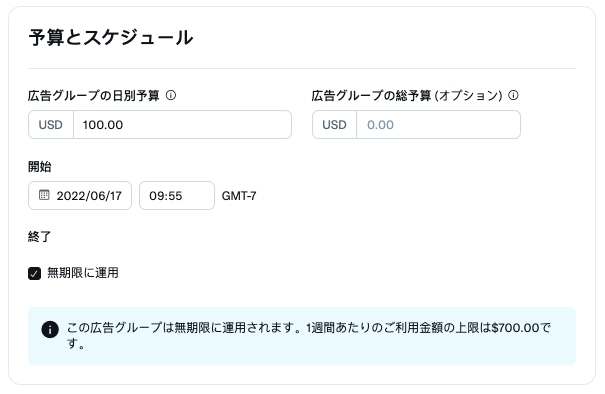Image resolution: width=605 pixels, height=394 pixels.
Task: Click the 広告グループの日別予算 label text
Action: [93, 95]
